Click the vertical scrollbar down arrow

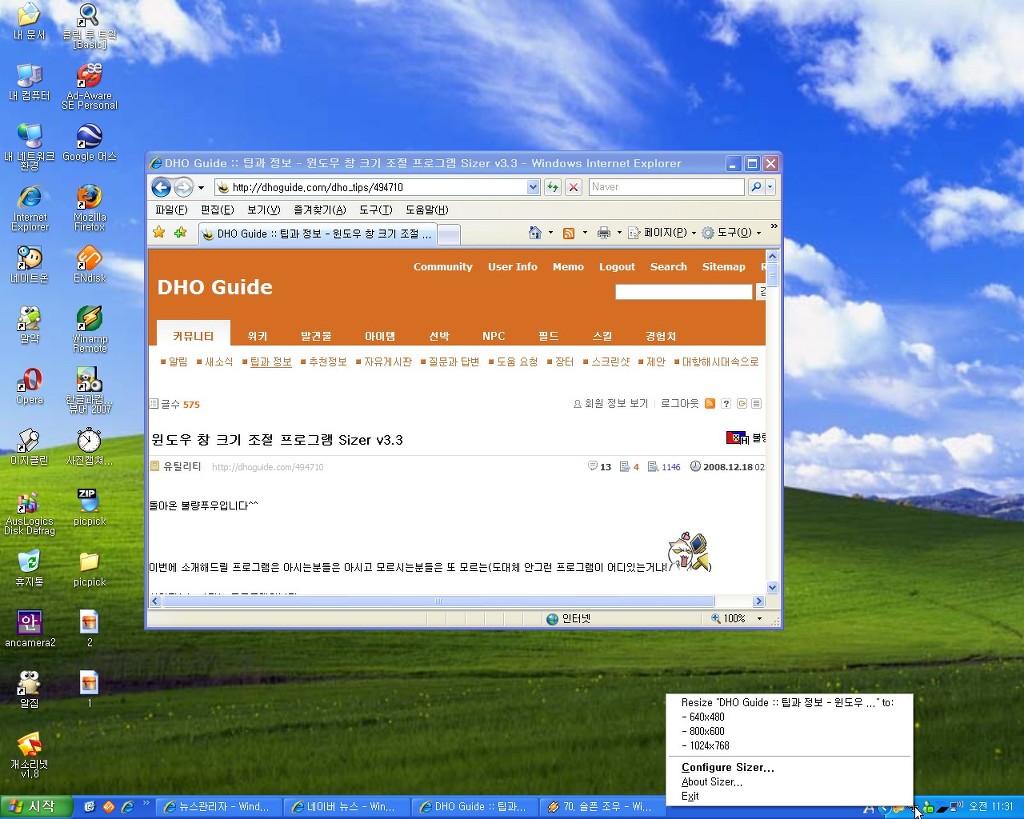[773, 587]
